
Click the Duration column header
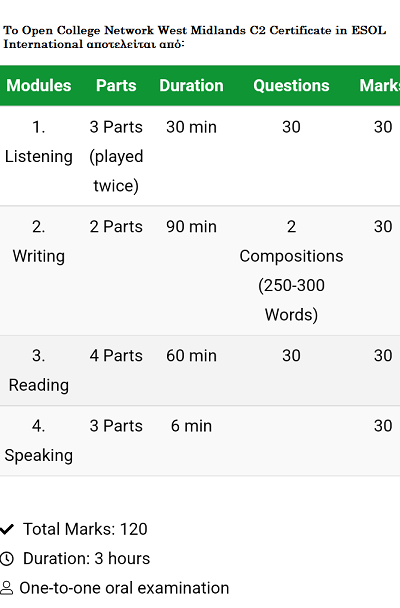point(191,86)
